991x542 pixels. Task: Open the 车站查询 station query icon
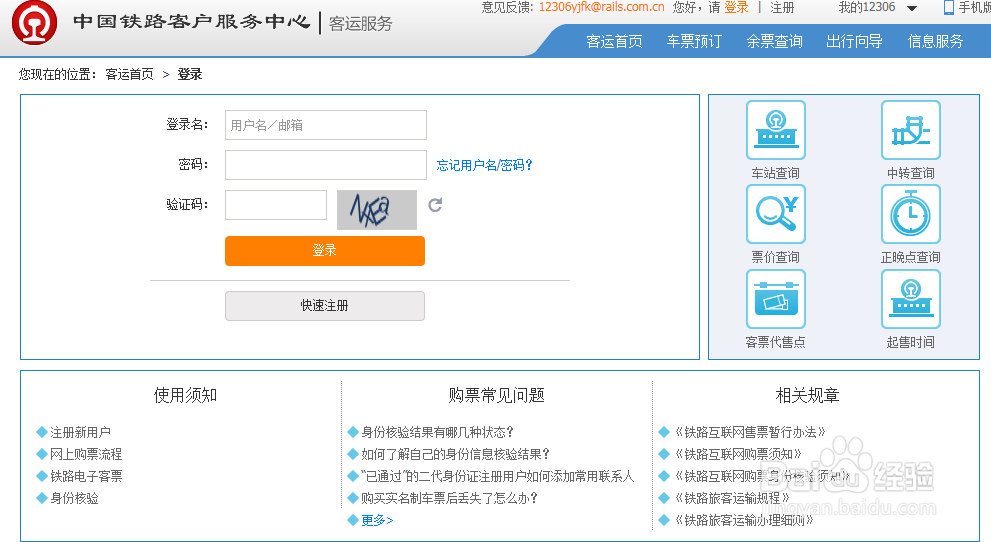point(775,130)
